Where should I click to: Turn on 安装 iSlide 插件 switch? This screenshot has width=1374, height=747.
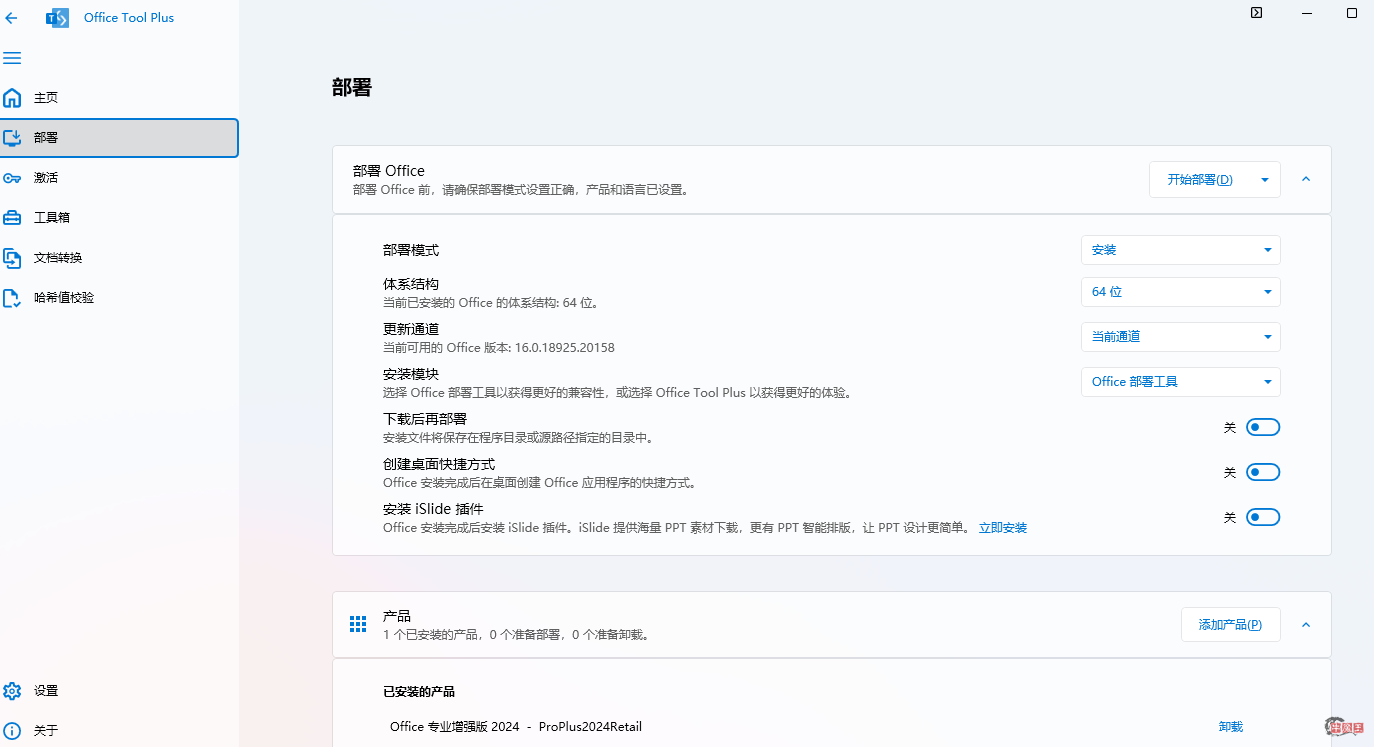[1262, 517]
